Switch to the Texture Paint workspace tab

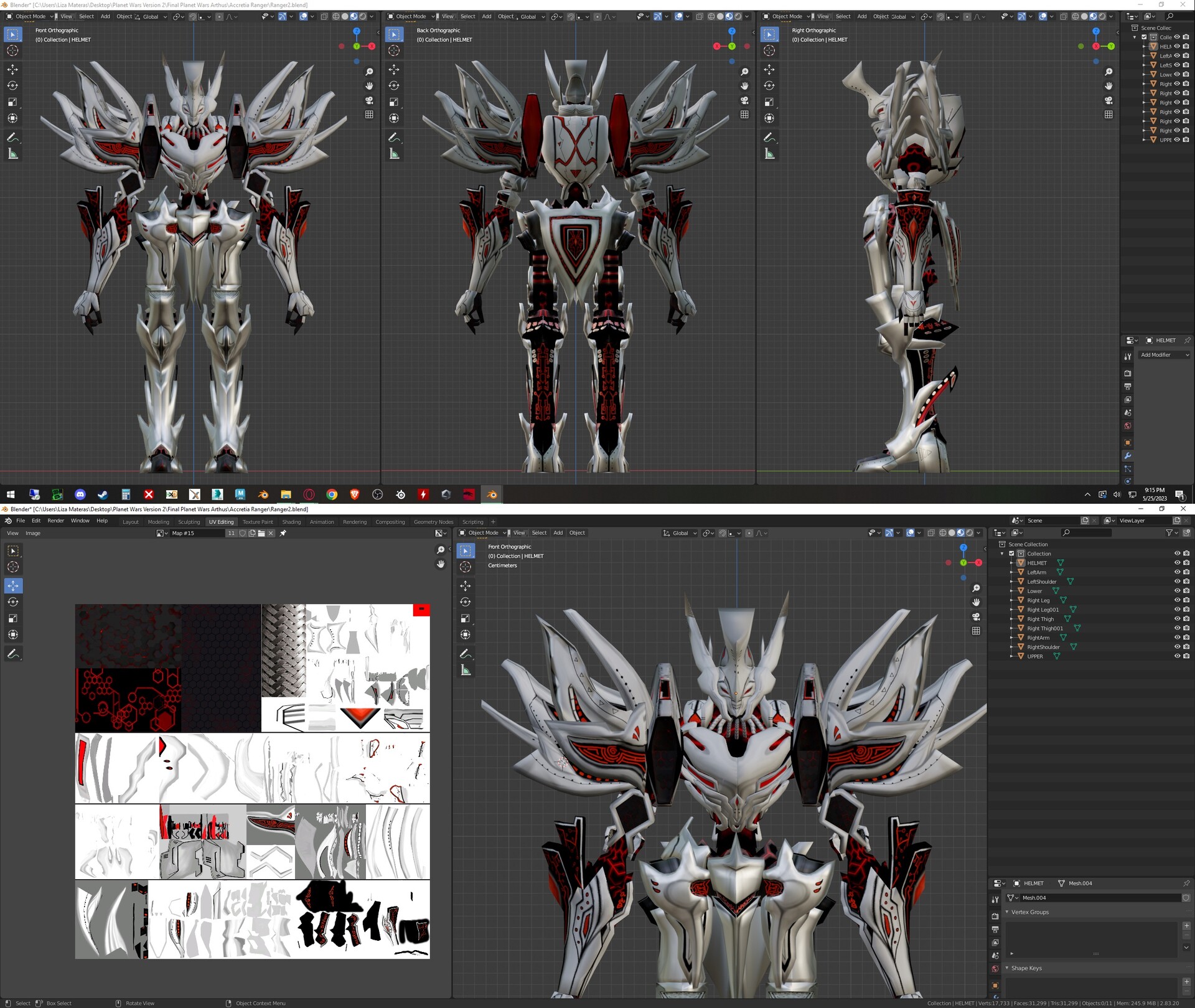coord(258,522)
